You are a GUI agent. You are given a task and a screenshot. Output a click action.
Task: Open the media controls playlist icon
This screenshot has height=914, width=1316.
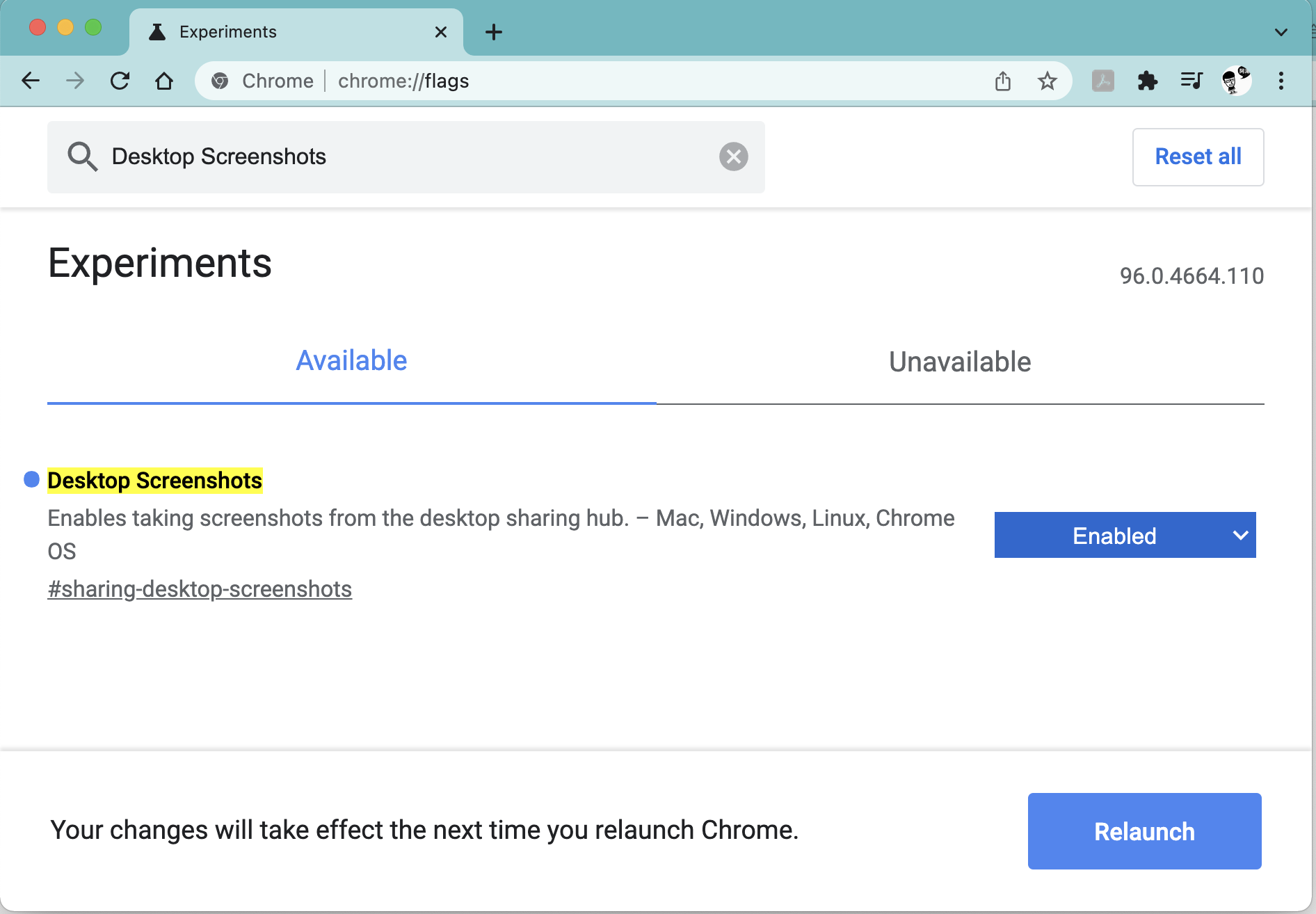(1191, 81)
